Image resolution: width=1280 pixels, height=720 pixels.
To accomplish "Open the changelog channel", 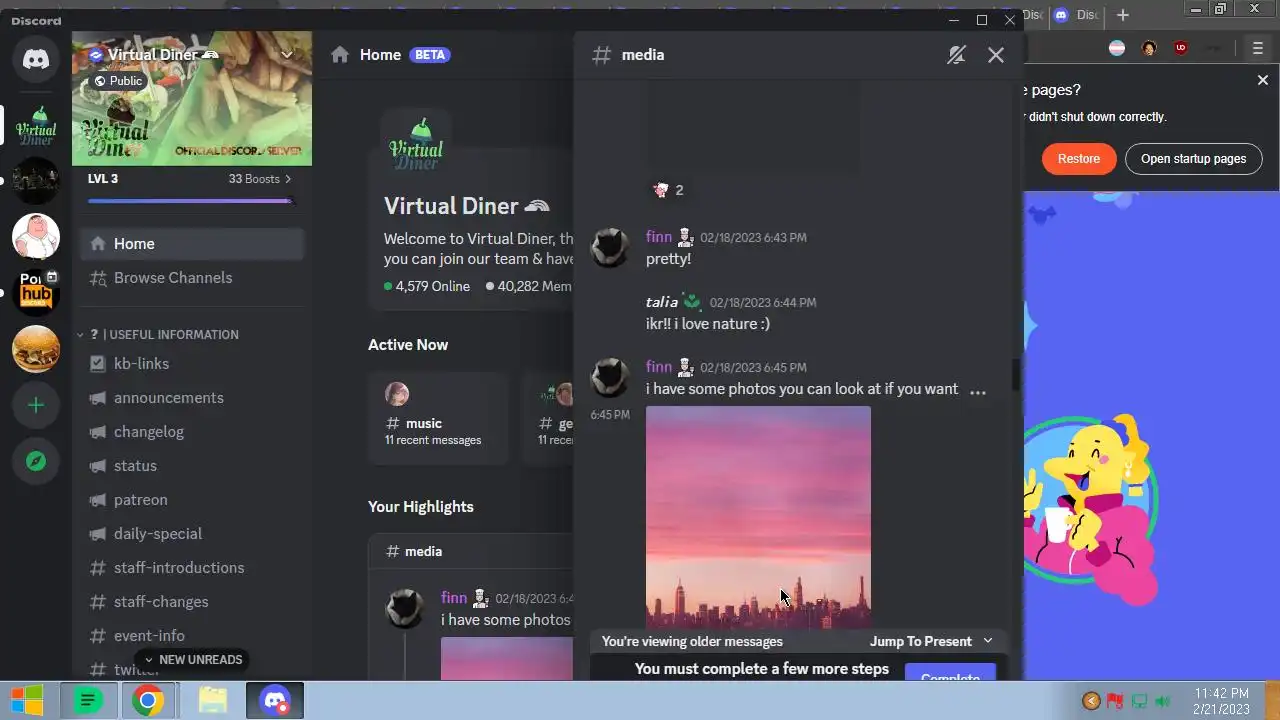I will [192, 432].
